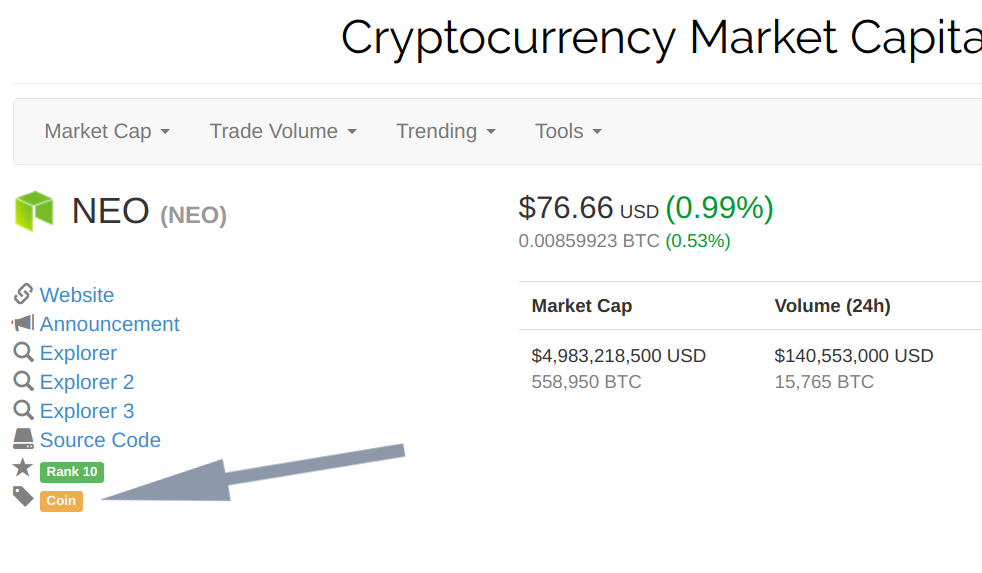
Task: Click the drive icon beside Source Code
Action: (x=24, y=439)
